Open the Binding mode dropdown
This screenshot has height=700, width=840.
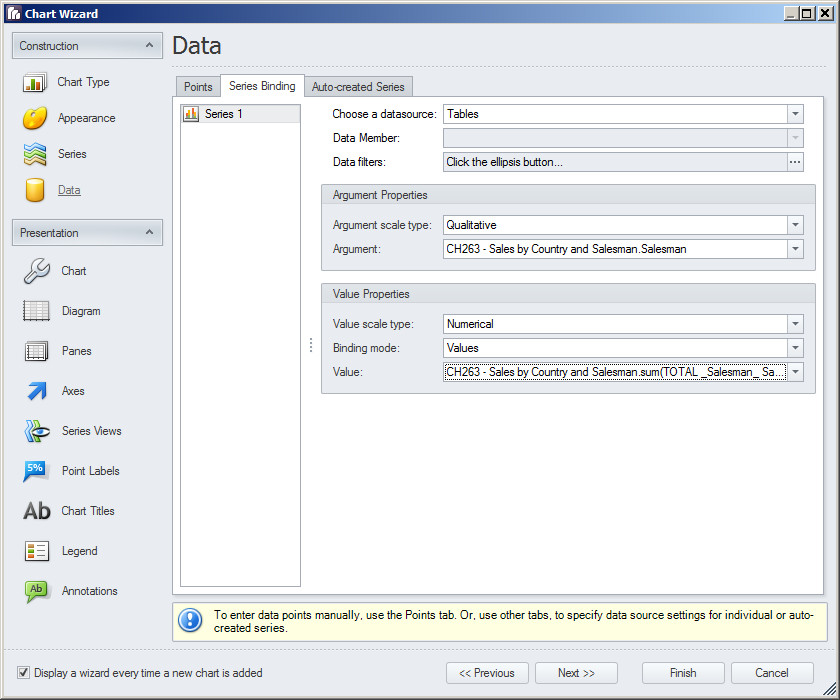pos(795,348)
